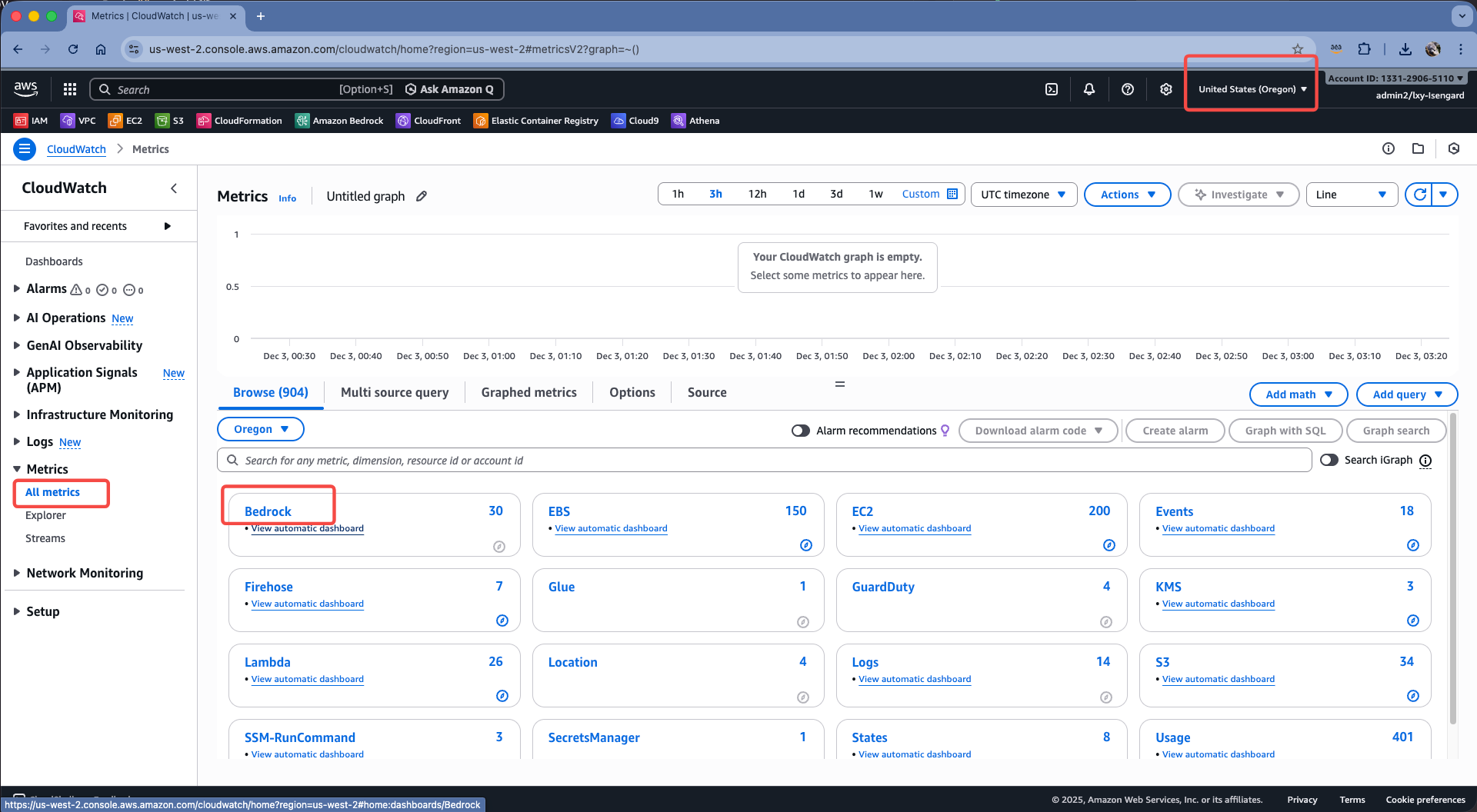The width and height of the screenshot is (1477, 812).
Task: Open the Lambda metrics namespace
Action: [x=267, y=662]
